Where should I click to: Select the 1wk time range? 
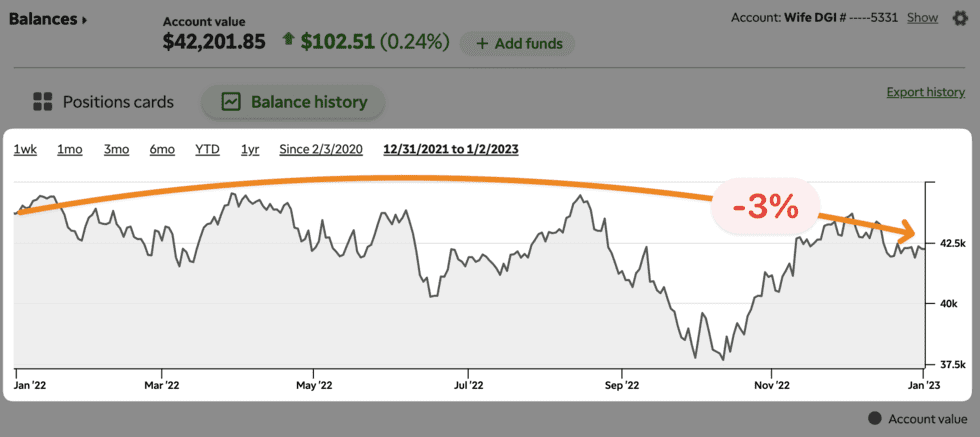click(x=25, y=149)
